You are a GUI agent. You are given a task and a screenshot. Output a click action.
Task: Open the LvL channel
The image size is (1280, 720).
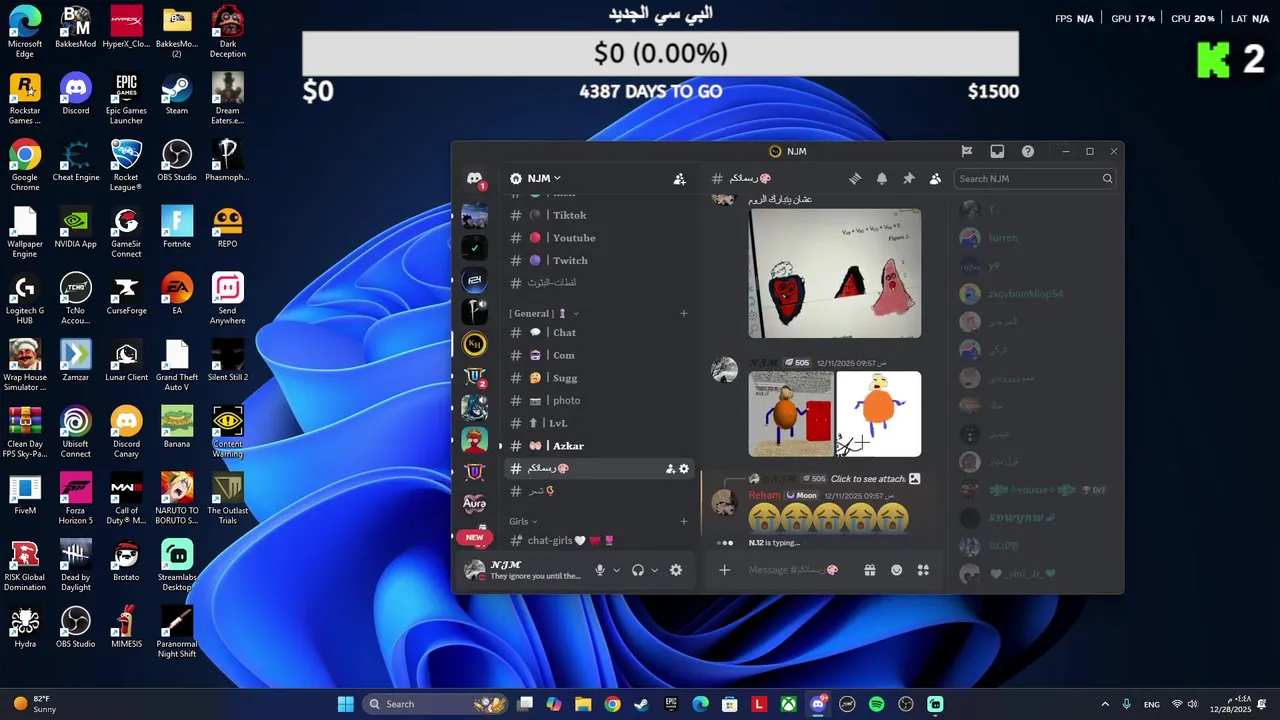[x=598, y=423]
